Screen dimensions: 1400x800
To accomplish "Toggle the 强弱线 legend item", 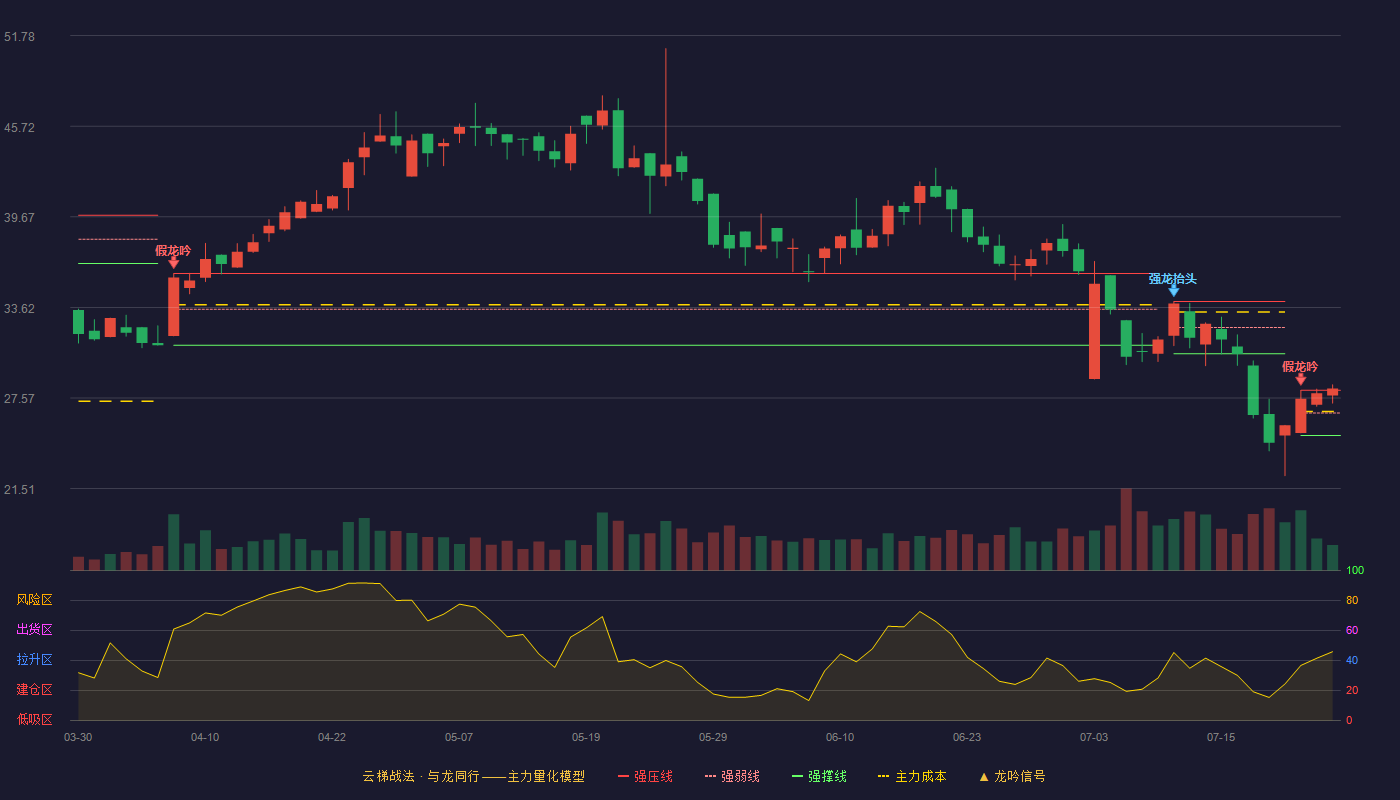I will pos(732,776).
